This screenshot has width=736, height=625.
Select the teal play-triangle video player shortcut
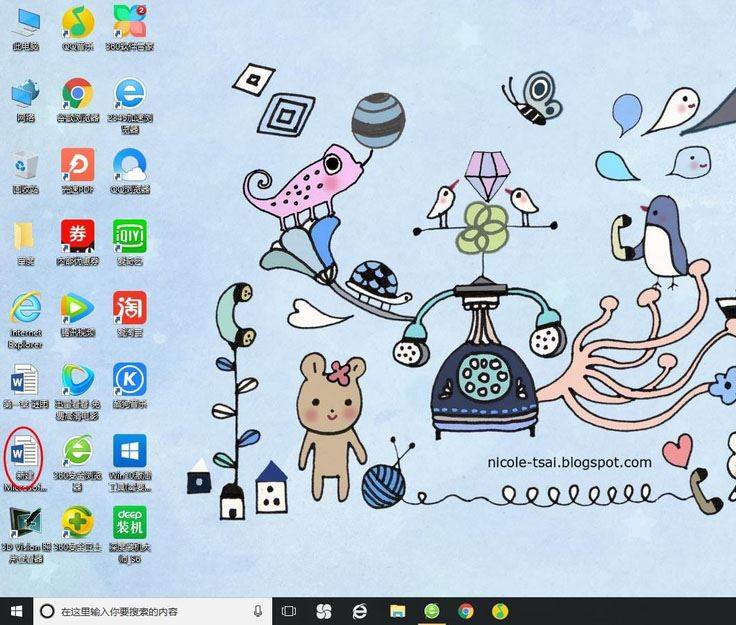point(77,392)
